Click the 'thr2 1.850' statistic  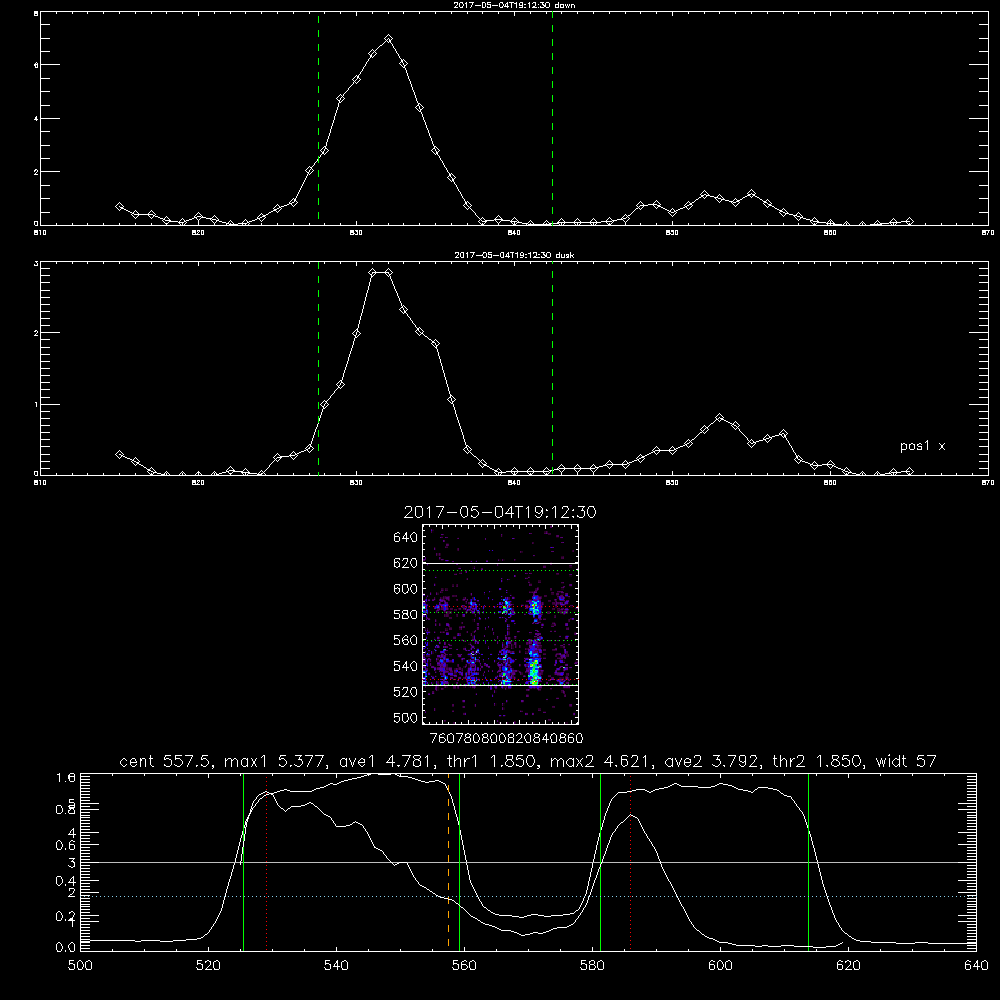coord(817,761)
